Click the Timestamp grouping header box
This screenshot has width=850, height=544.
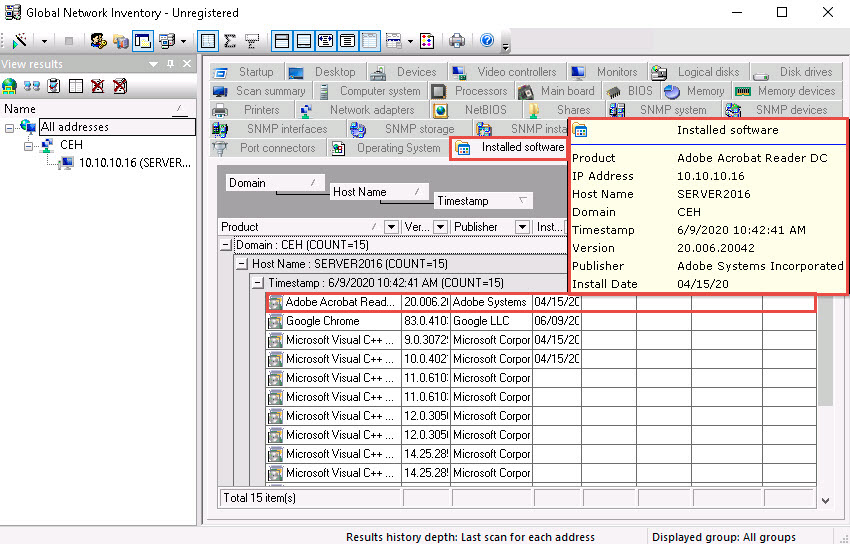tap(483, 201)
